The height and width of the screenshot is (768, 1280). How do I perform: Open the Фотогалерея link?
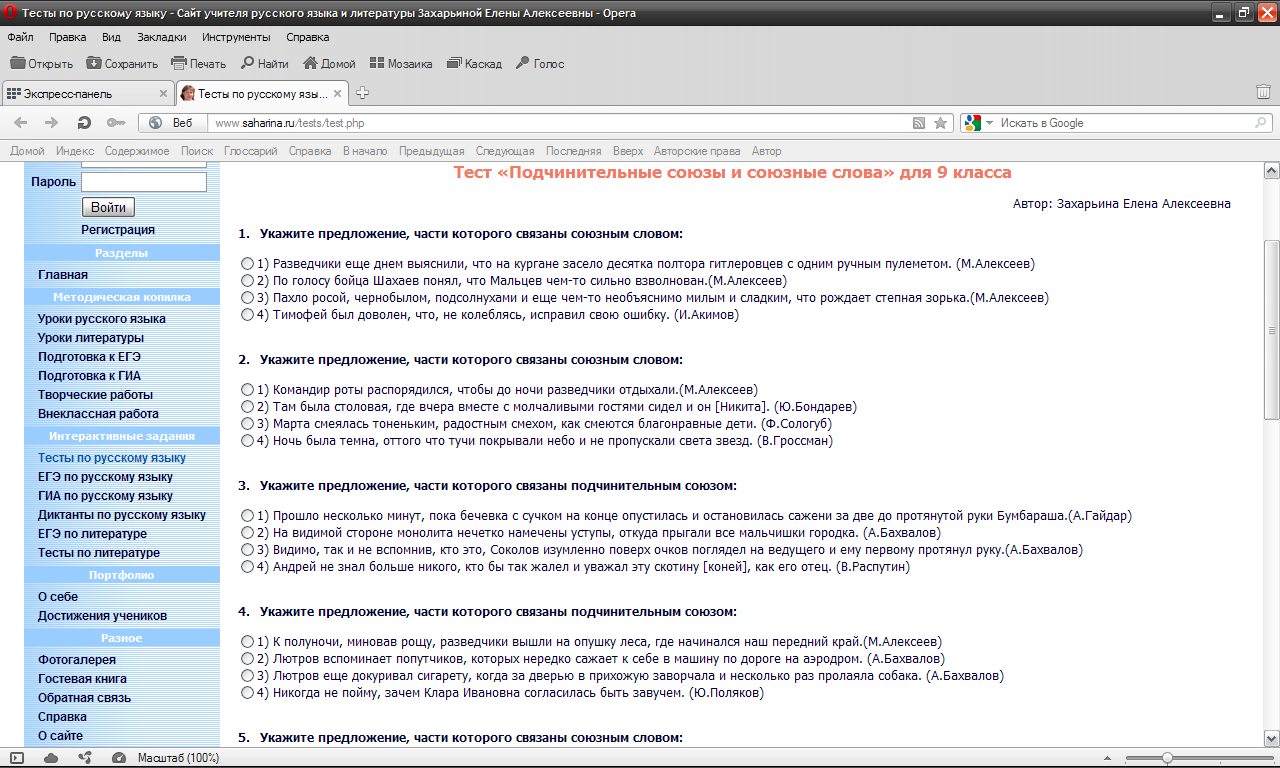click(77, 660)
